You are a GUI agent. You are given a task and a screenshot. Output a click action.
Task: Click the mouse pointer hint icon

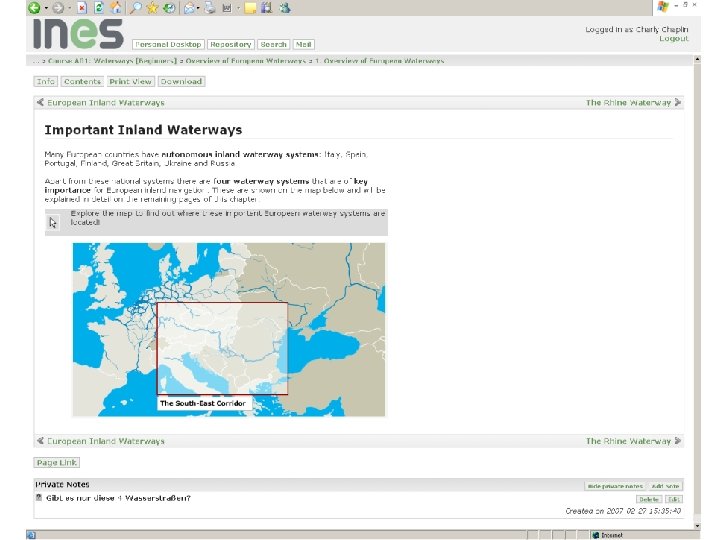[x=53, y=223]
